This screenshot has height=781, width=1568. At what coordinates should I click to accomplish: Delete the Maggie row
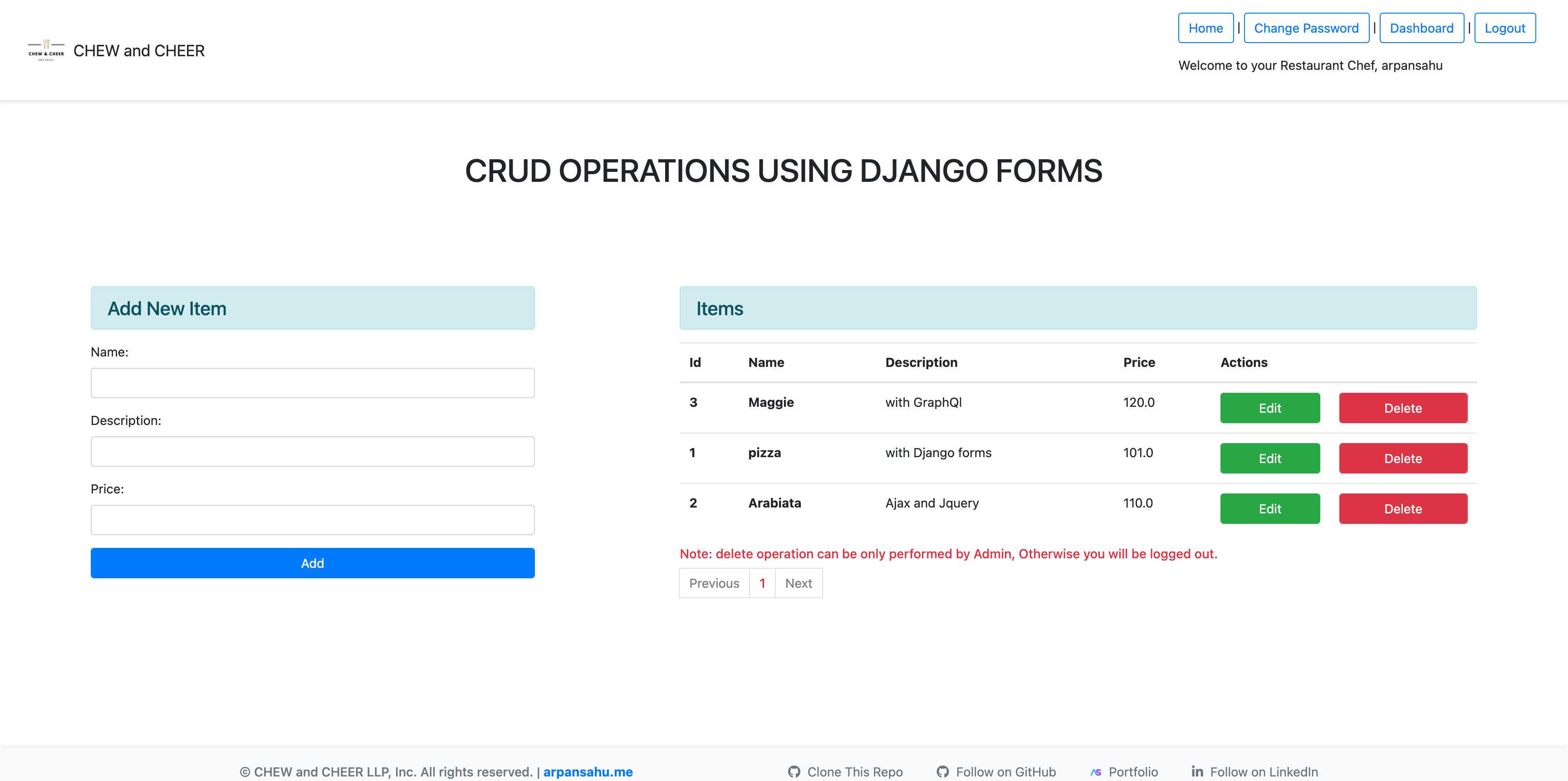pyautogui.click(x=1402, y=408)
